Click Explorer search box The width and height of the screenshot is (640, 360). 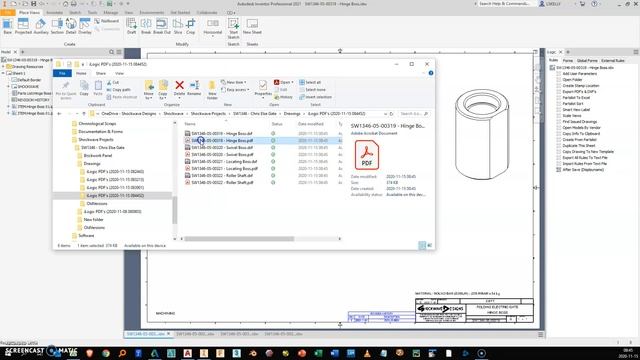413,114
